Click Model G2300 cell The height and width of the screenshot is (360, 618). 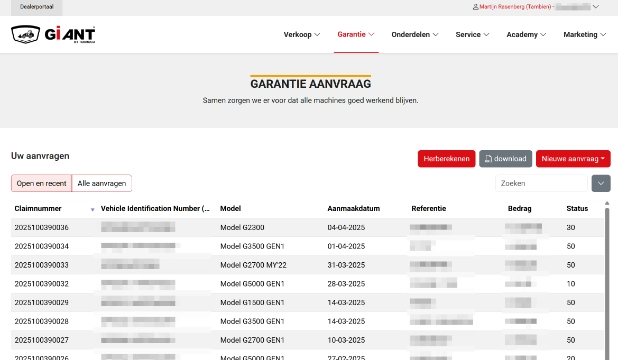click(242, 228)
